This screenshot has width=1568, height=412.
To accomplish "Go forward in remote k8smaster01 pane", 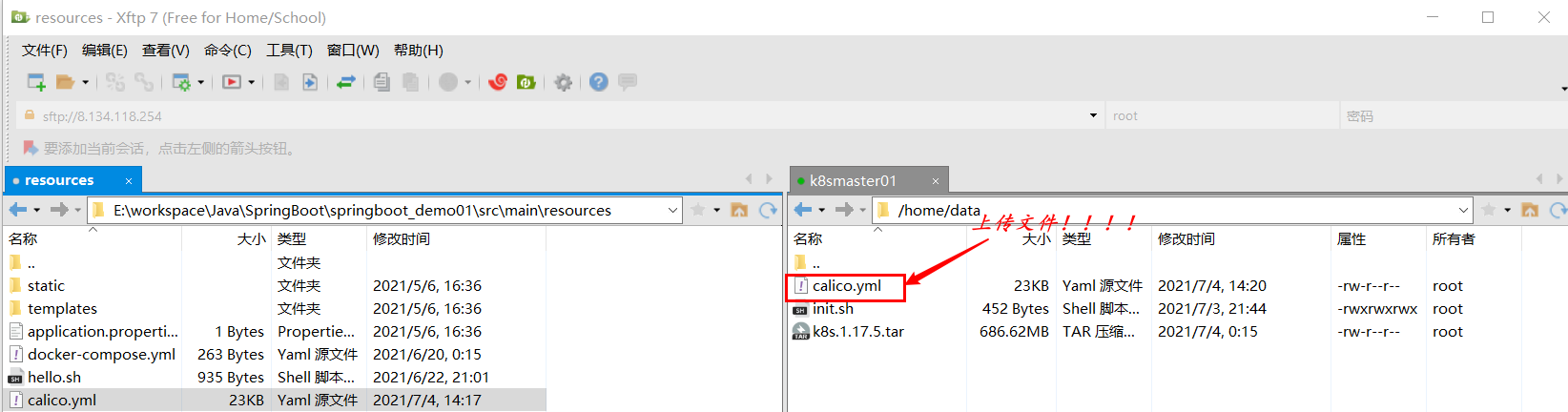I will click(x=844, y=210).
